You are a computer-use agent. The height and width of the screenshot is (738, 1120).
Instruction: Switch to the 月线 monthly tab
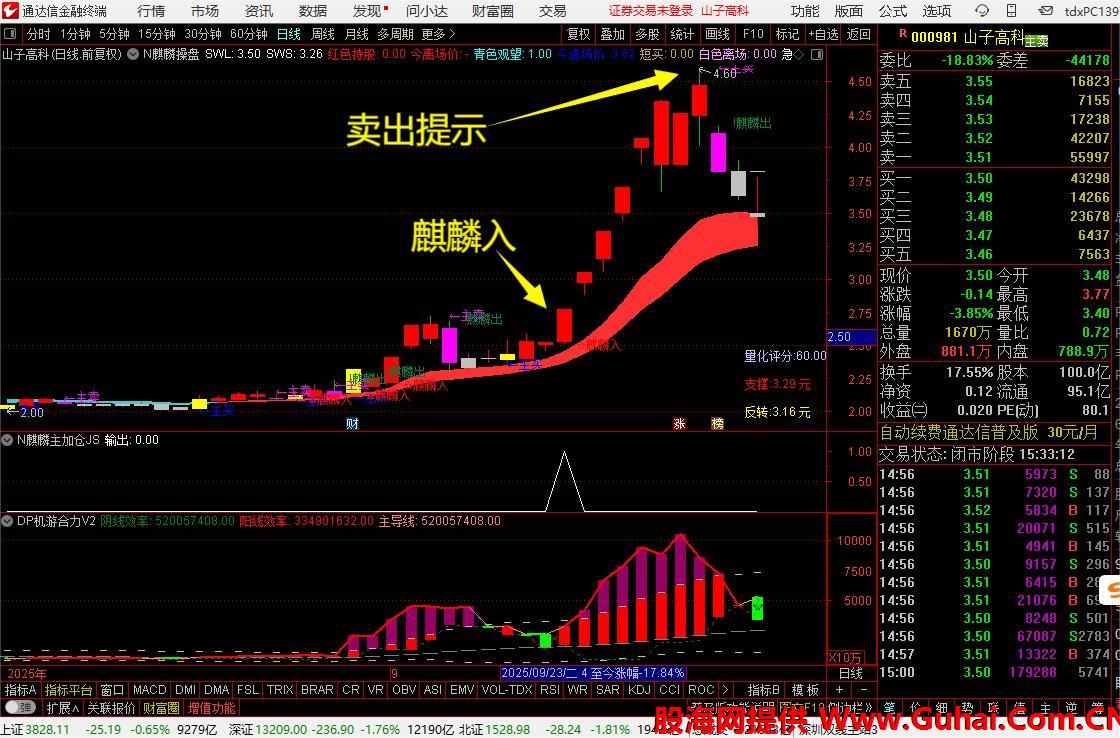pyautogui.click(x=356, y=34)
